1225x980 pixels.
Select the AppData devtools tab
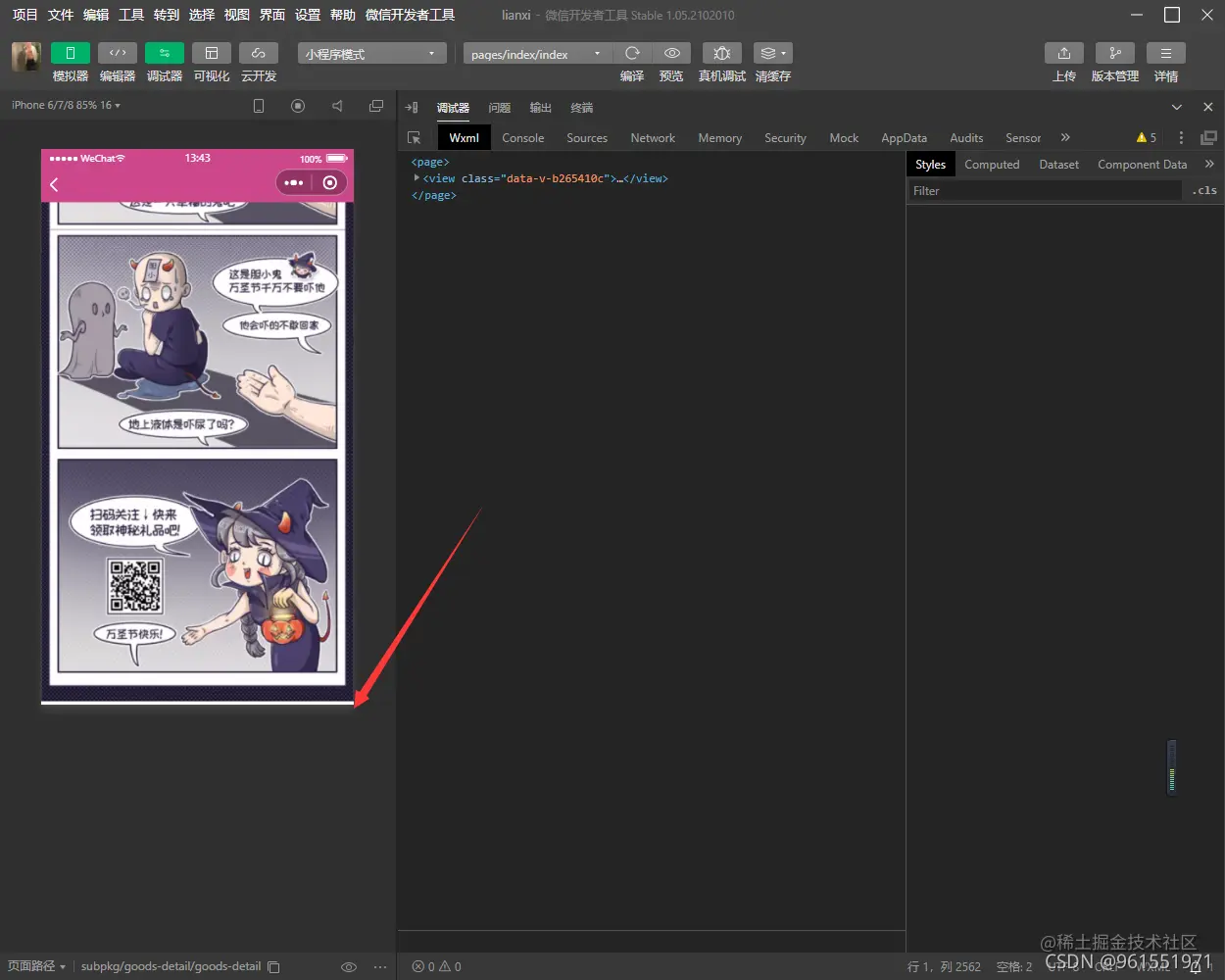pos(905,138)
